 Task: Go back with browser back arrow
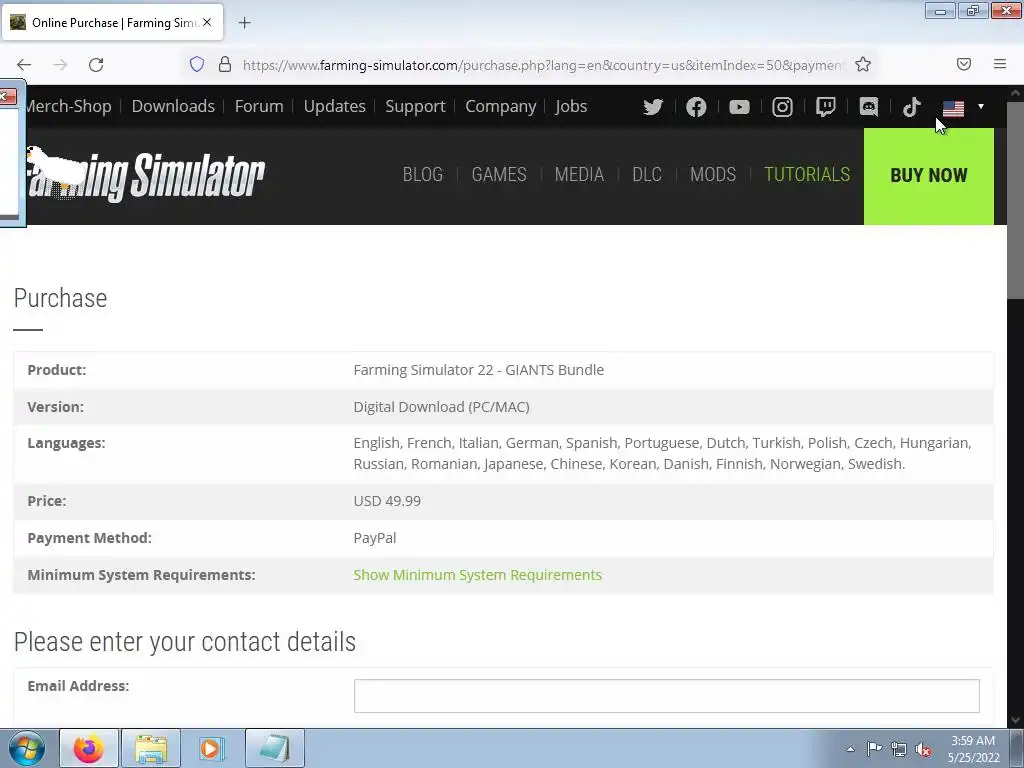pos(24,65)
